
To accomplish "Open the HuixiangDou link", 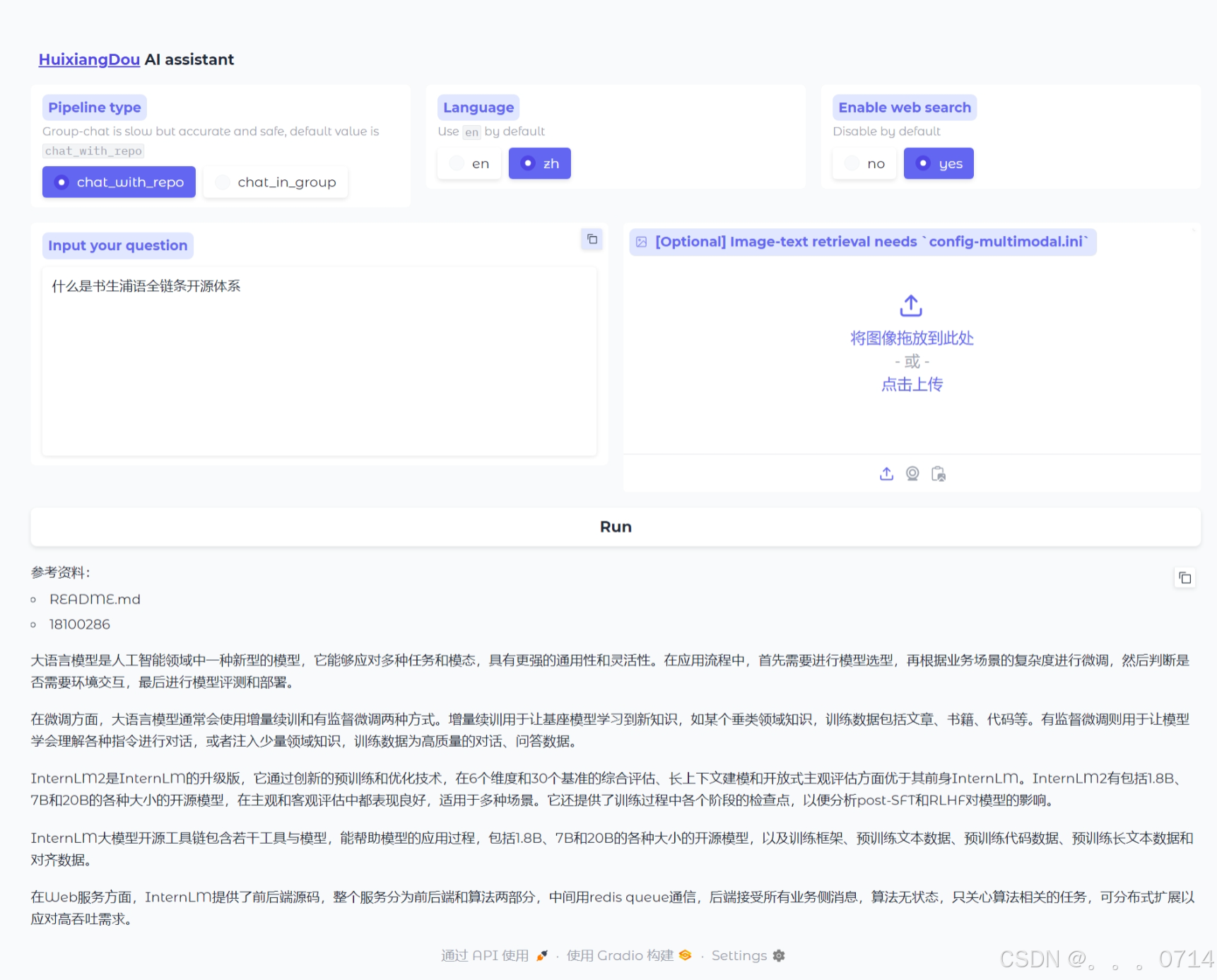I will coord(88,59).
